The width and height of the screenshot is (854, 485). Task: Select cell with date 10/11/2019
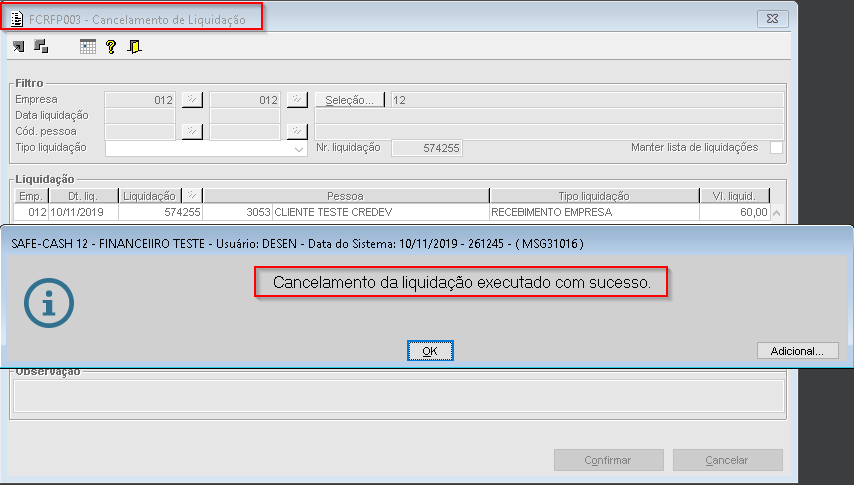(x=83, y=212)
